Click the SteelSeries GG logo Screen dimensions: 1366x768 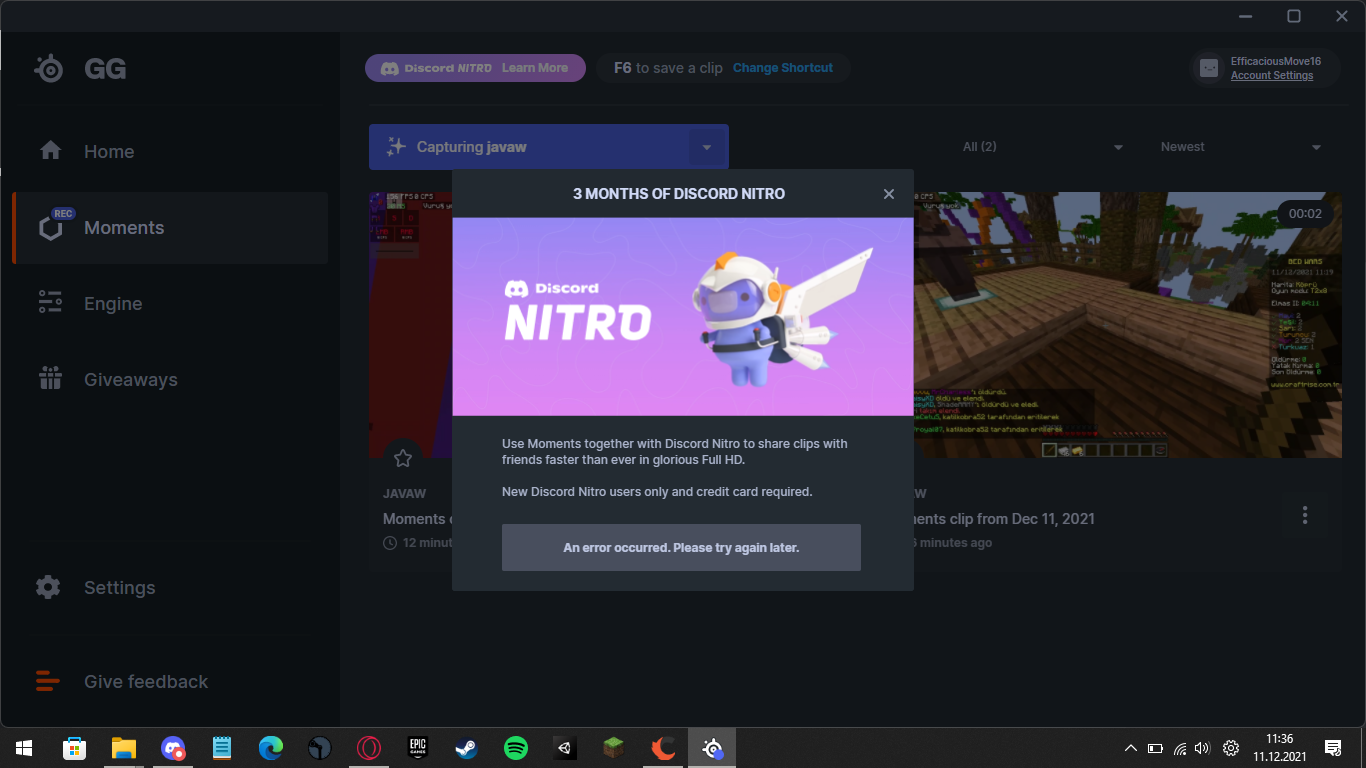[x=80, y=68]
